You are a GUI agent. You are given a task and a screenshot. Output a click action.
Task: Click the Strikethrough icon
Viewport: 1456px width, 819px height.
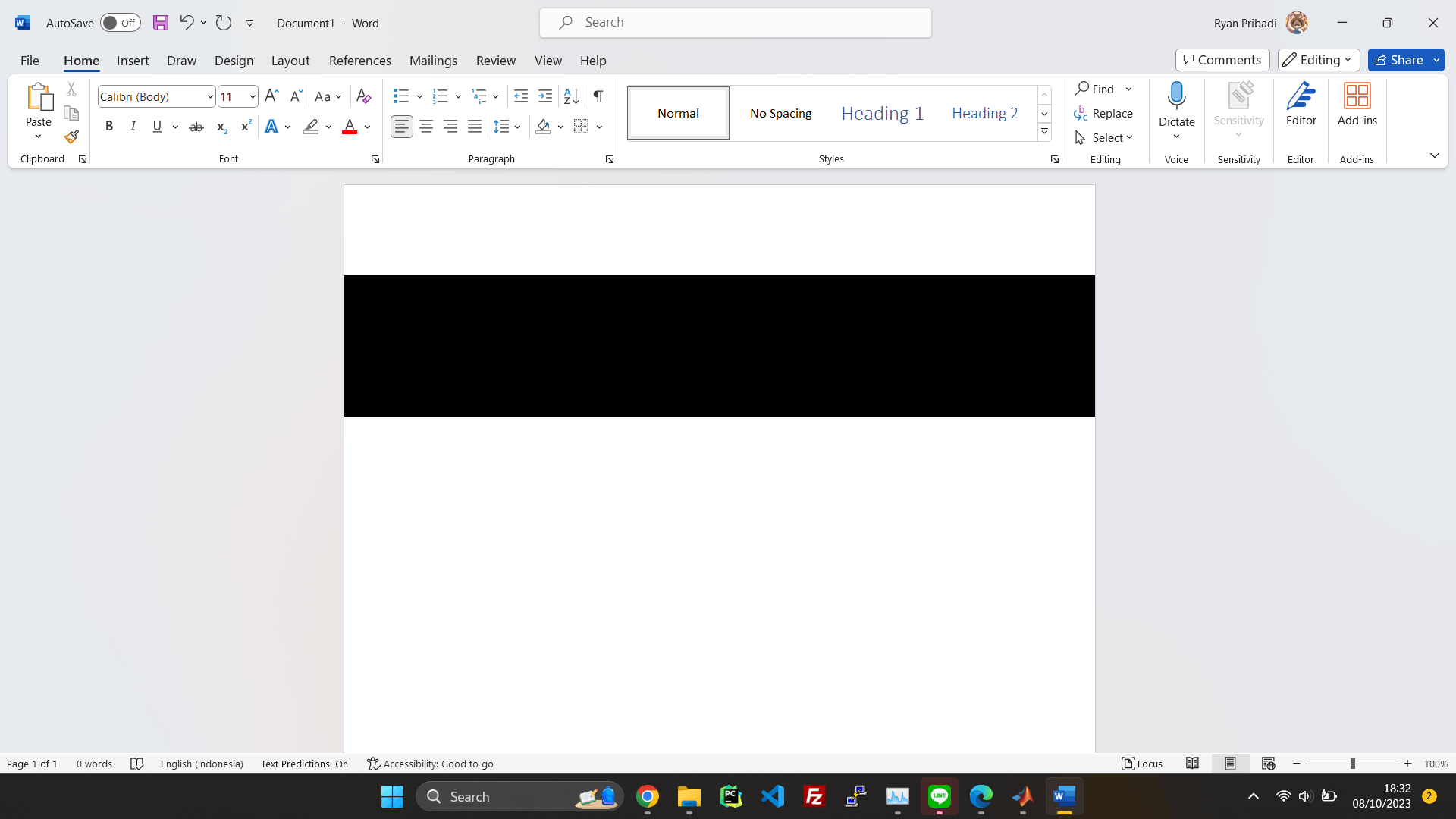click(196, 127)
